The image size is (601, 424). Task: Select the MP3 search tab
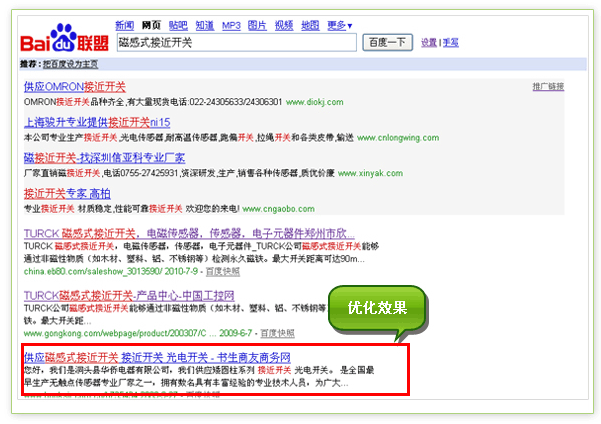[231, 24]
